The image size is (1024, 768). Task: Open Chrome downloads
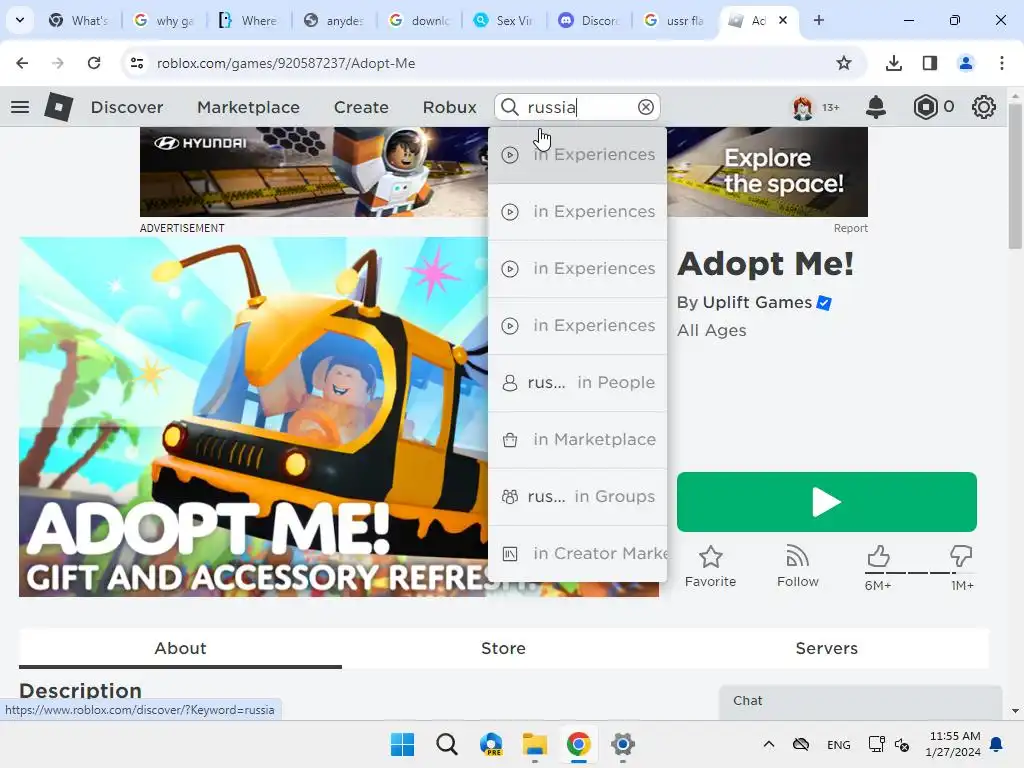tap(893, 63)
